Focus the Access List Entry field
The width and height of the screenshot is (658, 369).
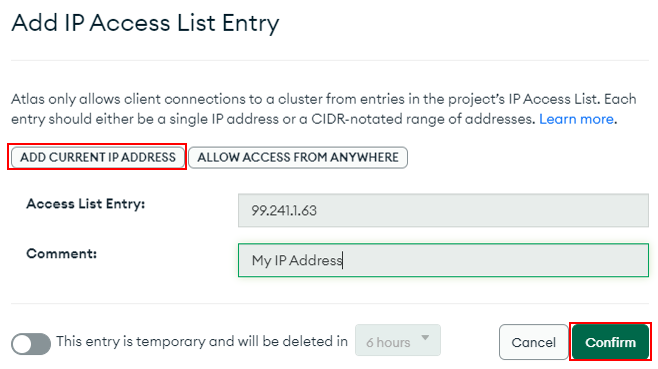(443, 210)
